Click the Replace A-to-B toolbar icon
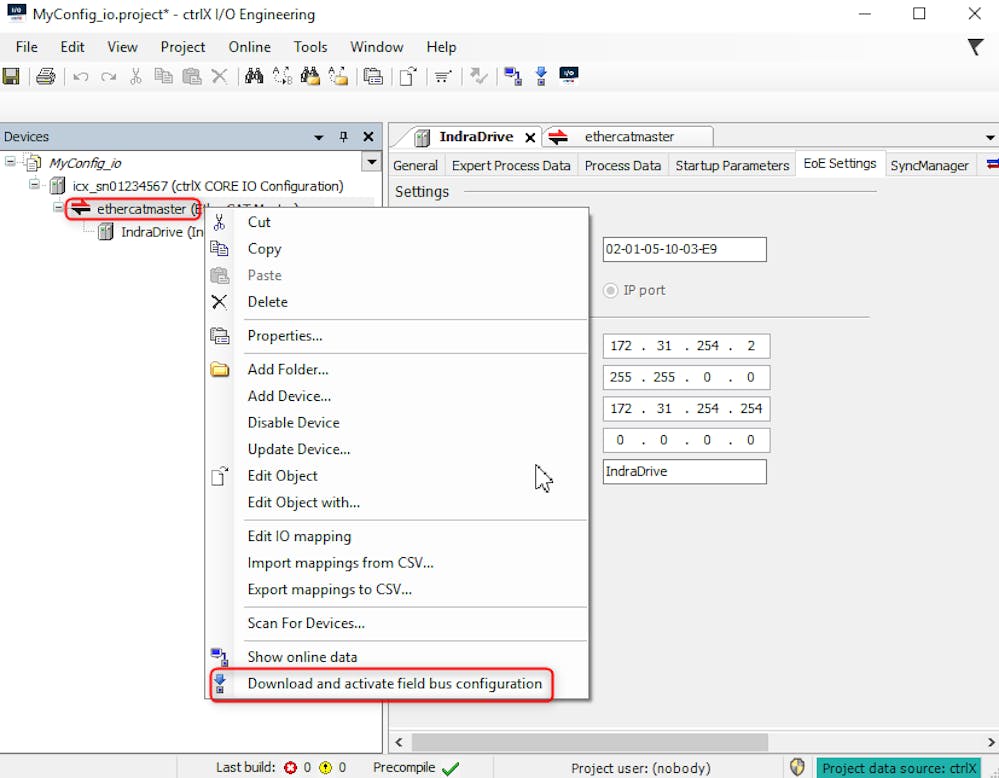999x778 pixels. 282,76
